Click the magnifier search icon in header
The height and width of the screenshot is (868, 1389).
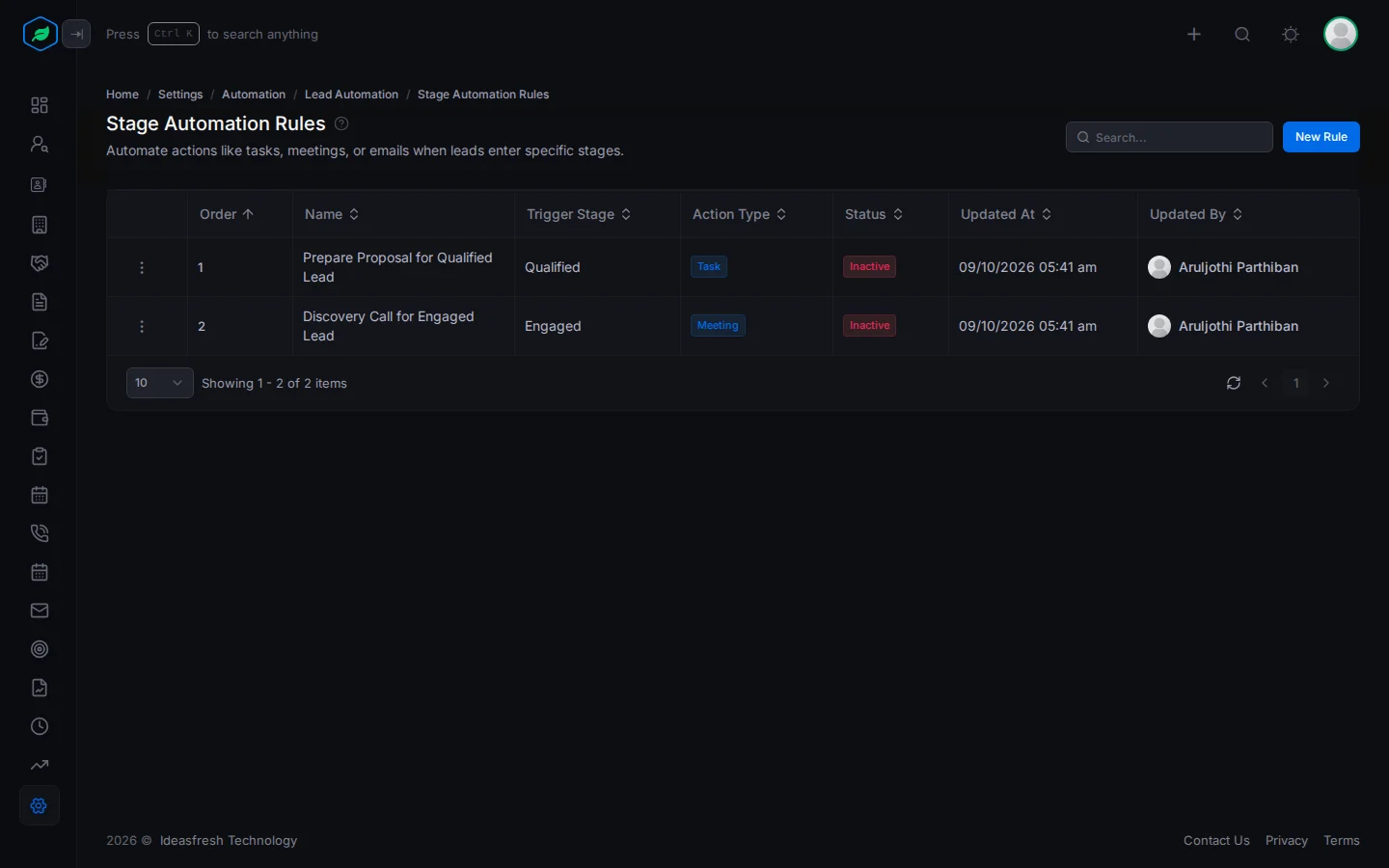coord(1242,35)
